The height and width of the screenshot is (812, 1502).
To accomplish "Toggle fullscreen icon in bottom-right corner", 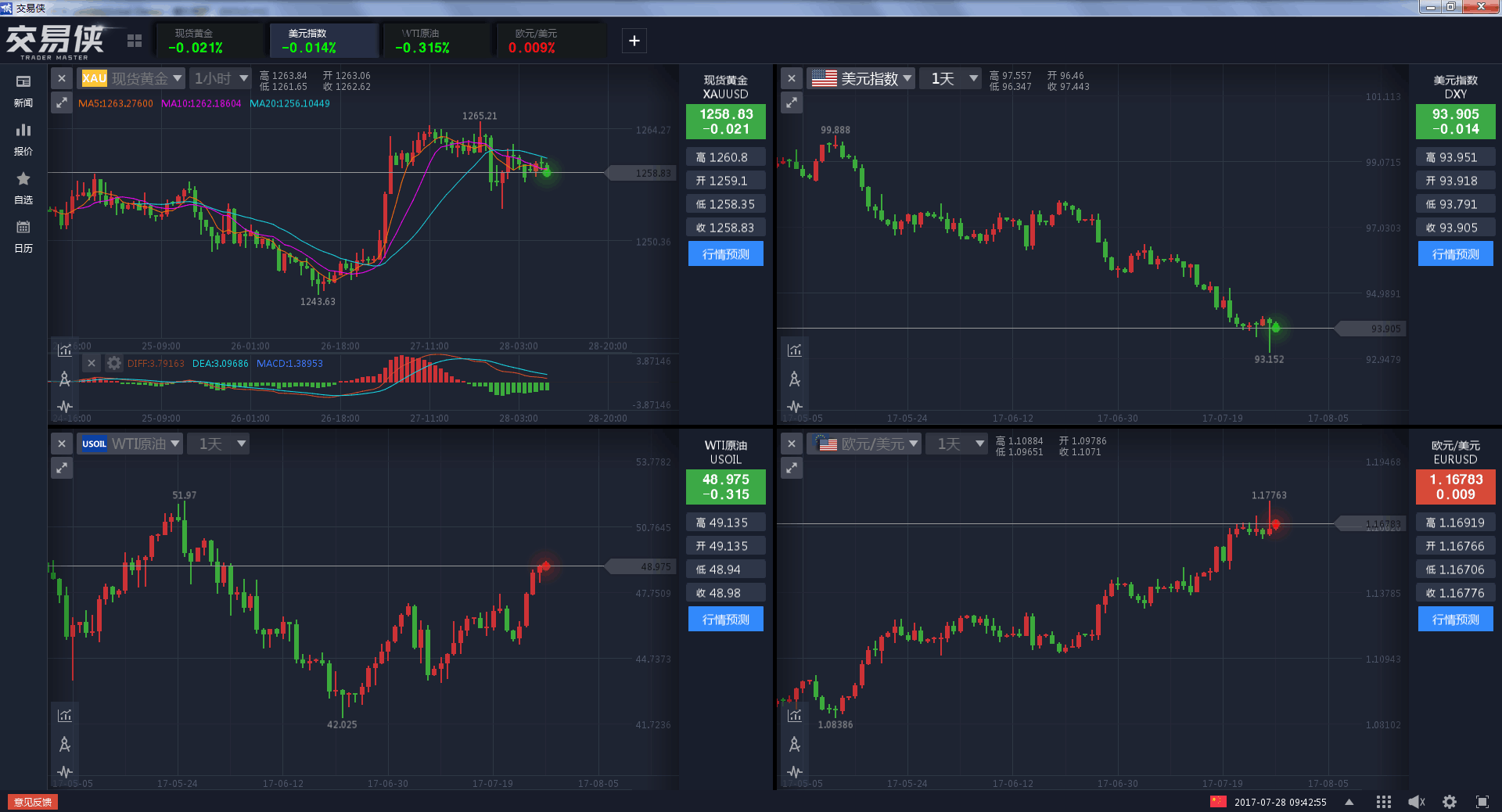I will pos(1482,802).
